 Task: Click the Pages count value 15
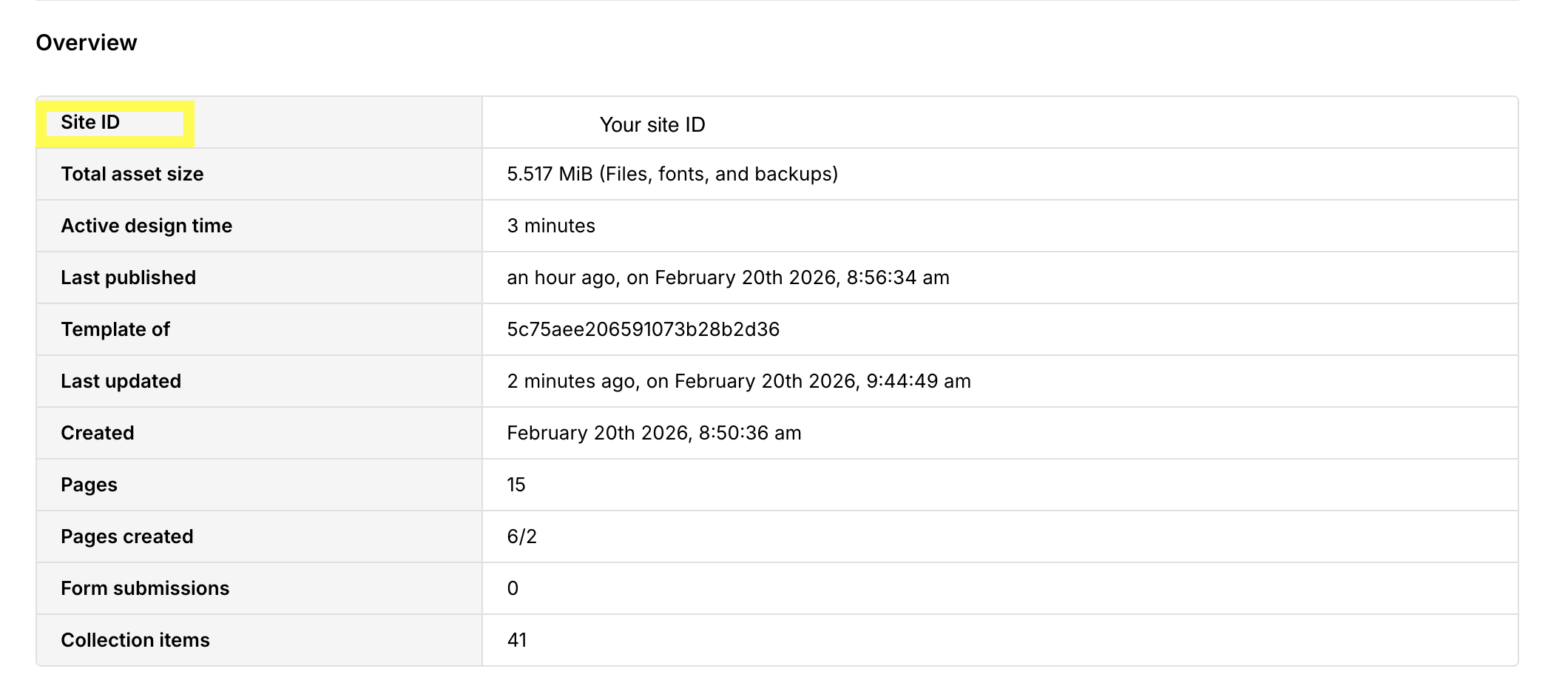tap(516, 485)
